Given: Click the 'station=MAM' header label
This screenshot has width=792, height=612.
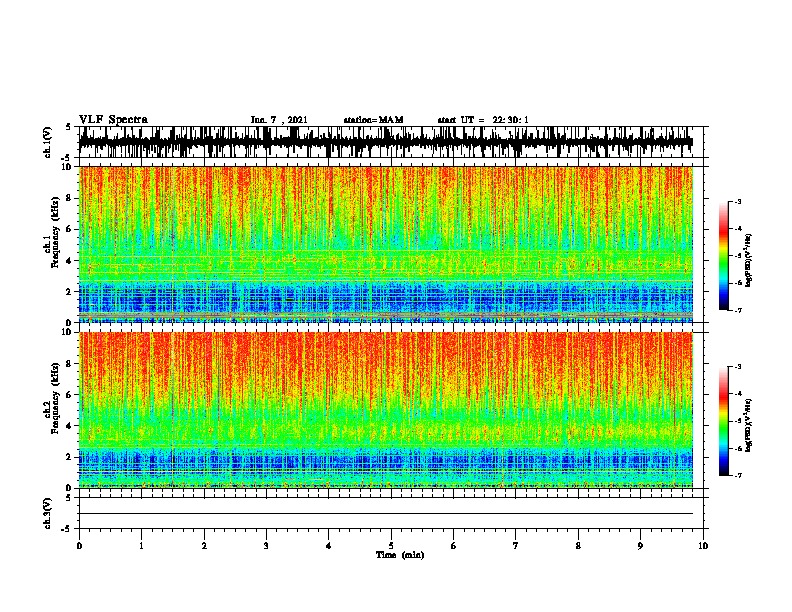Looking at the screenshot, I should [x=373, y=120].
